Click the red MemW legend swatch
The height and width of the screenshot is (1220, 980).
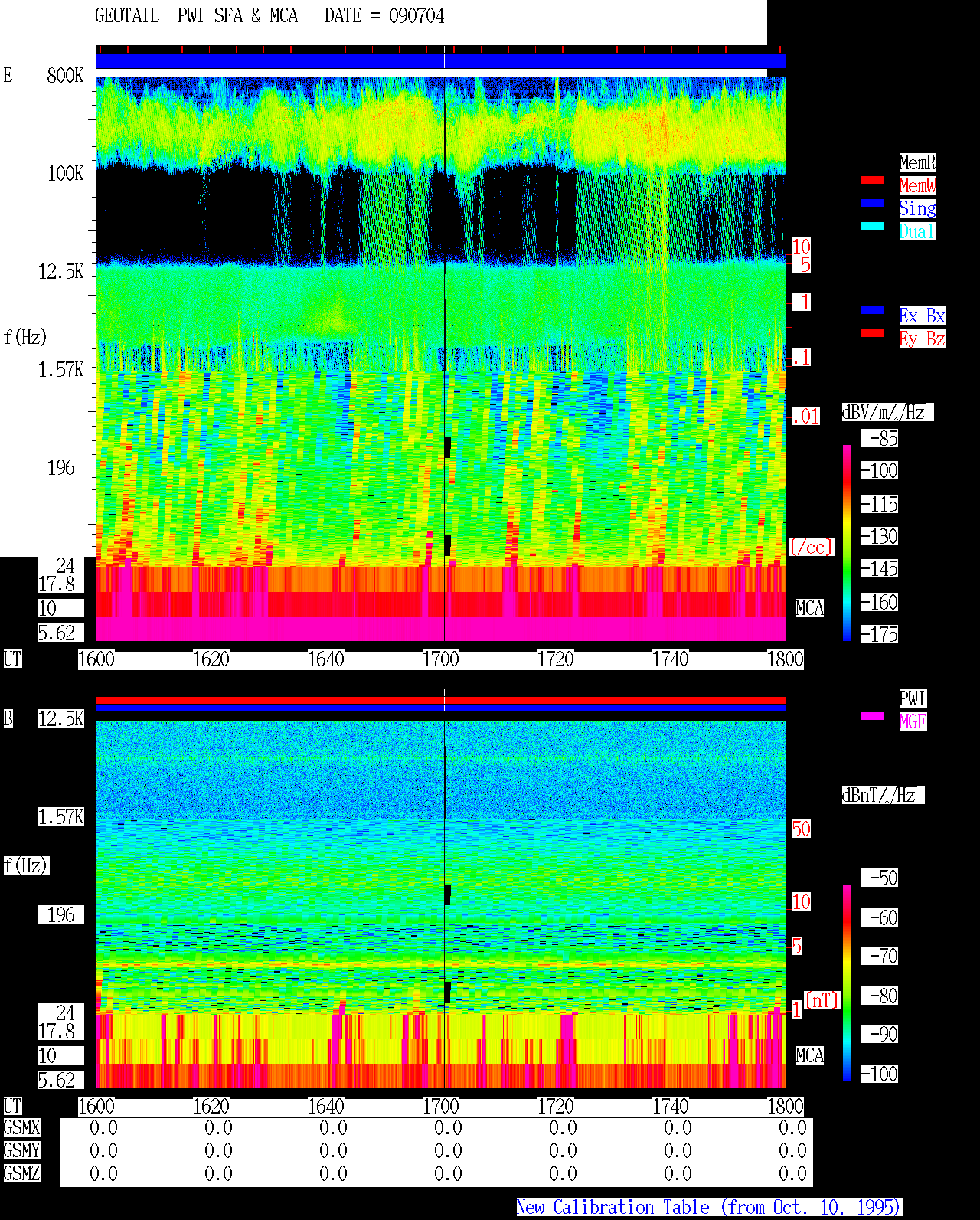tap(873, 180)
